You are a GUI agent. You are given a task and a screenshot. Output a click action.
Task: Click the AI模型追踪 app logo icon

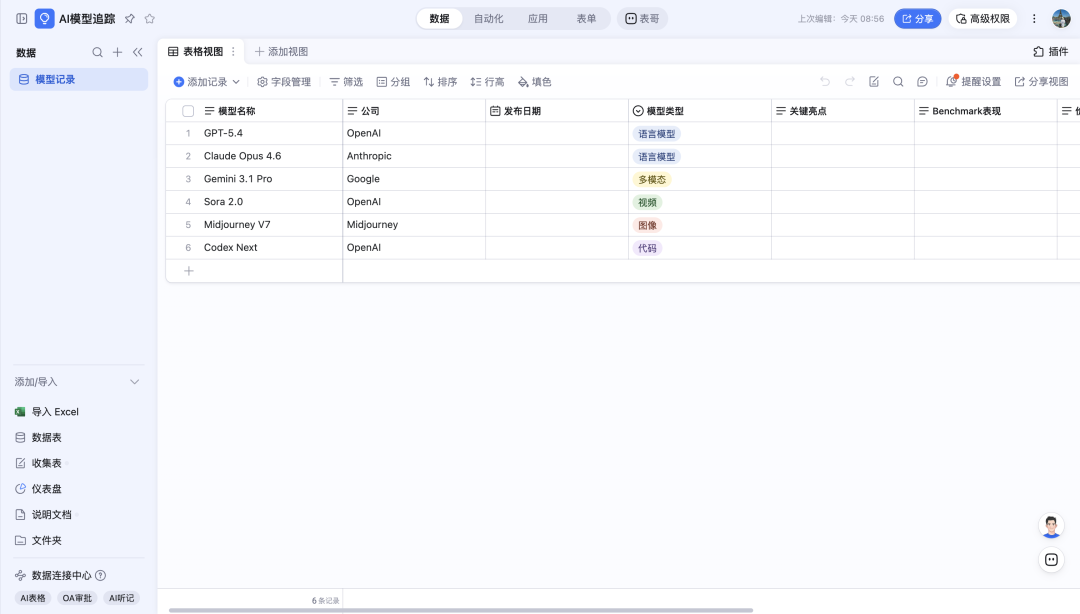pos(45,19)
